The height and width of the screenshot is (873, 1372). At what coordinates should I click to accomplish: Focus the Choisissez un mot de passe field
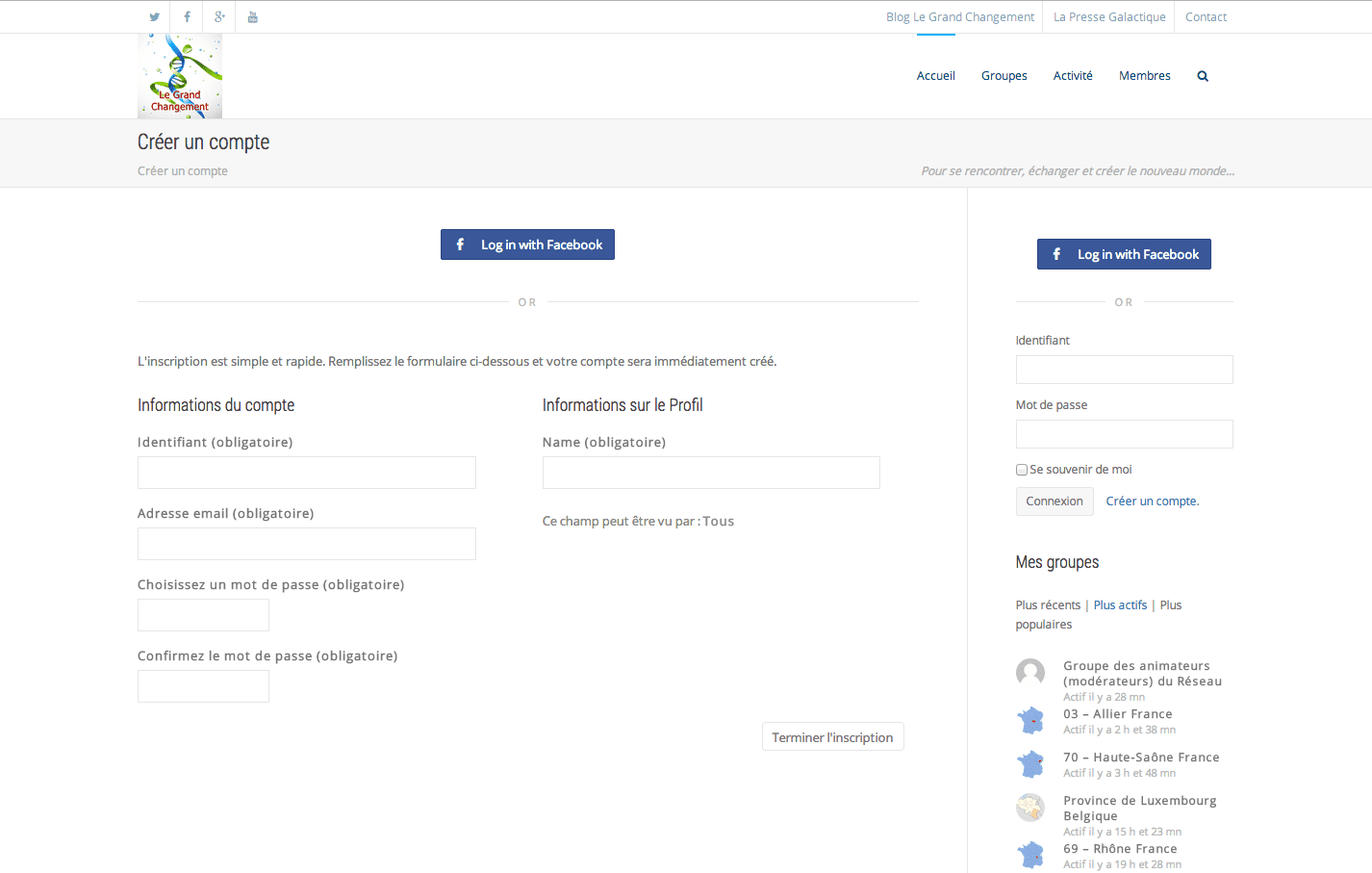click(x=203, y=615)
